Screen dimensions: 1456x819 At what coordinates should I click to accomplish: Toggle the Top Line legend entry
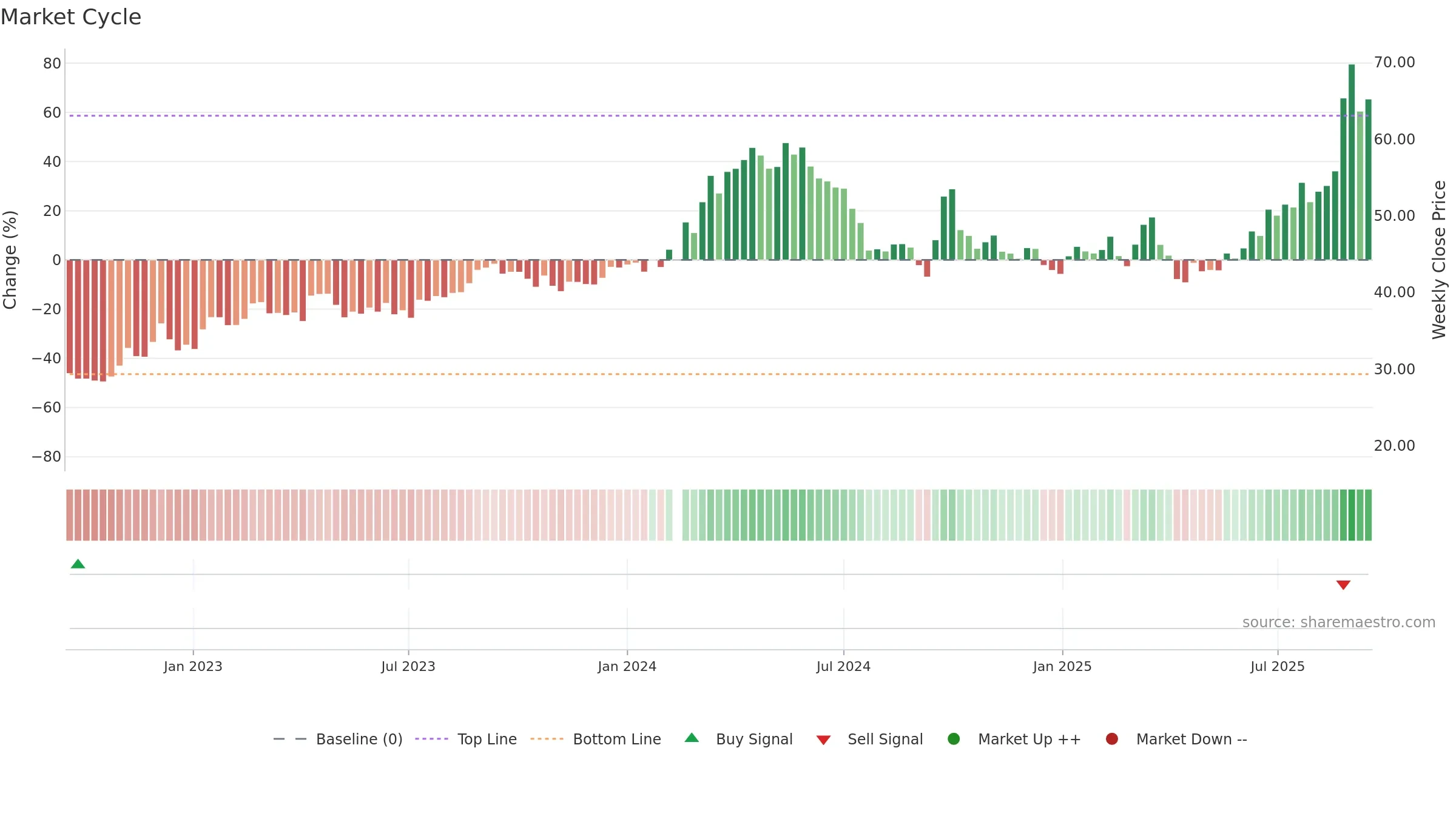(x=466, y=739)
